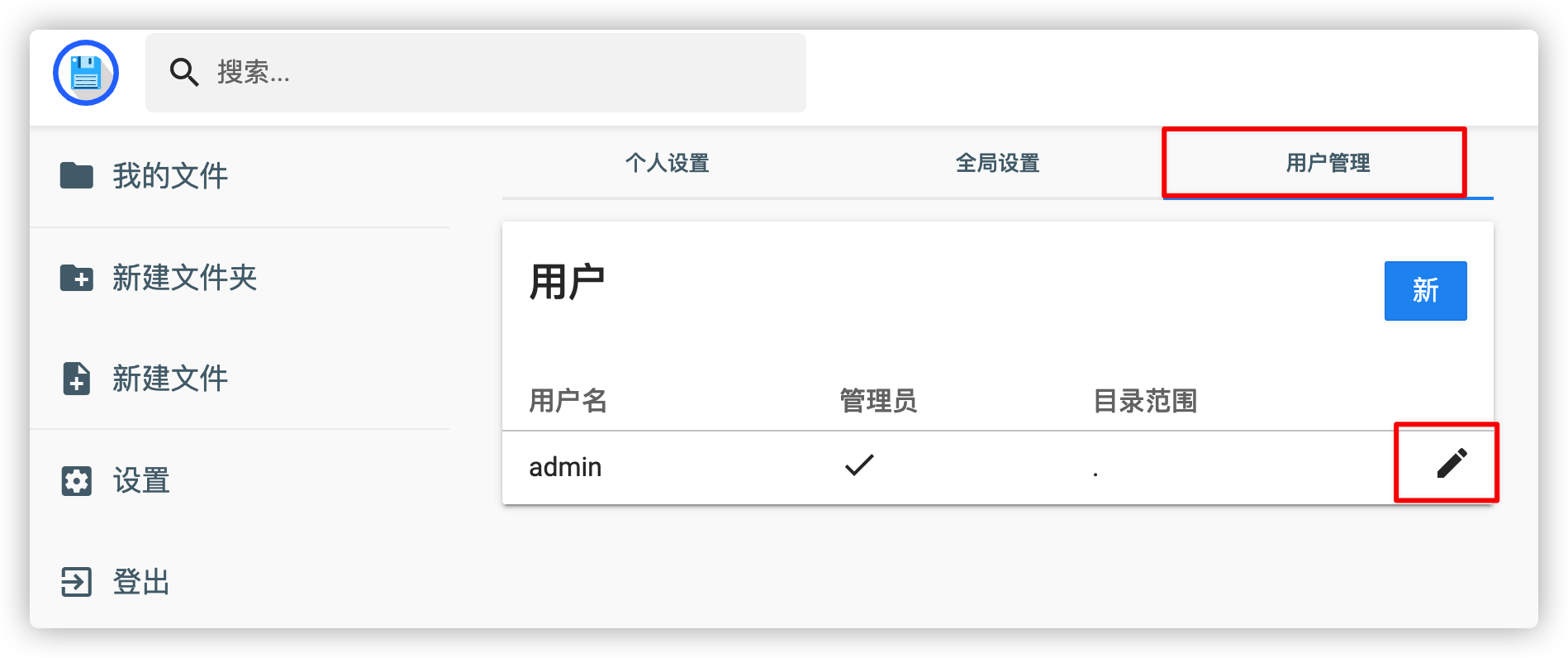Click admin's administrator checkmark
This screenshot has height=658, width=1568.
(x=859, y=465)
